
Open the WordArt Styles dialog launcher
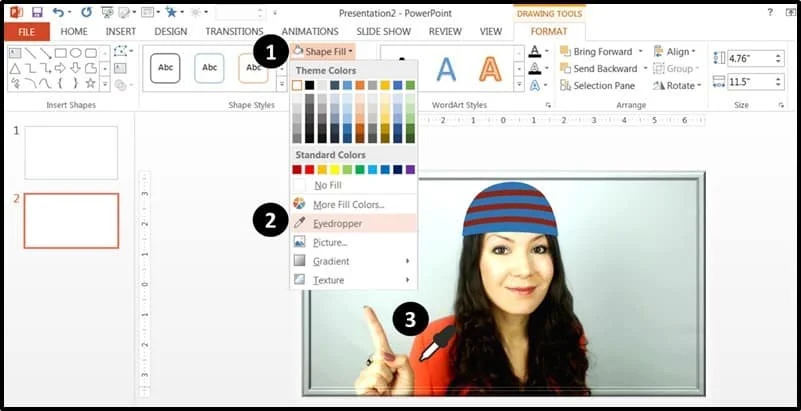click(548, 105)
